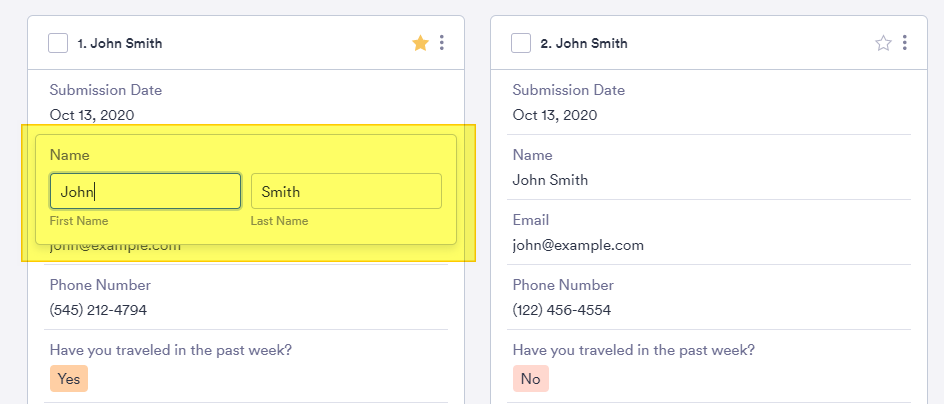Click the orange Yes travel badge
This screenshot has height=404, width=944.
pos(69,379)
